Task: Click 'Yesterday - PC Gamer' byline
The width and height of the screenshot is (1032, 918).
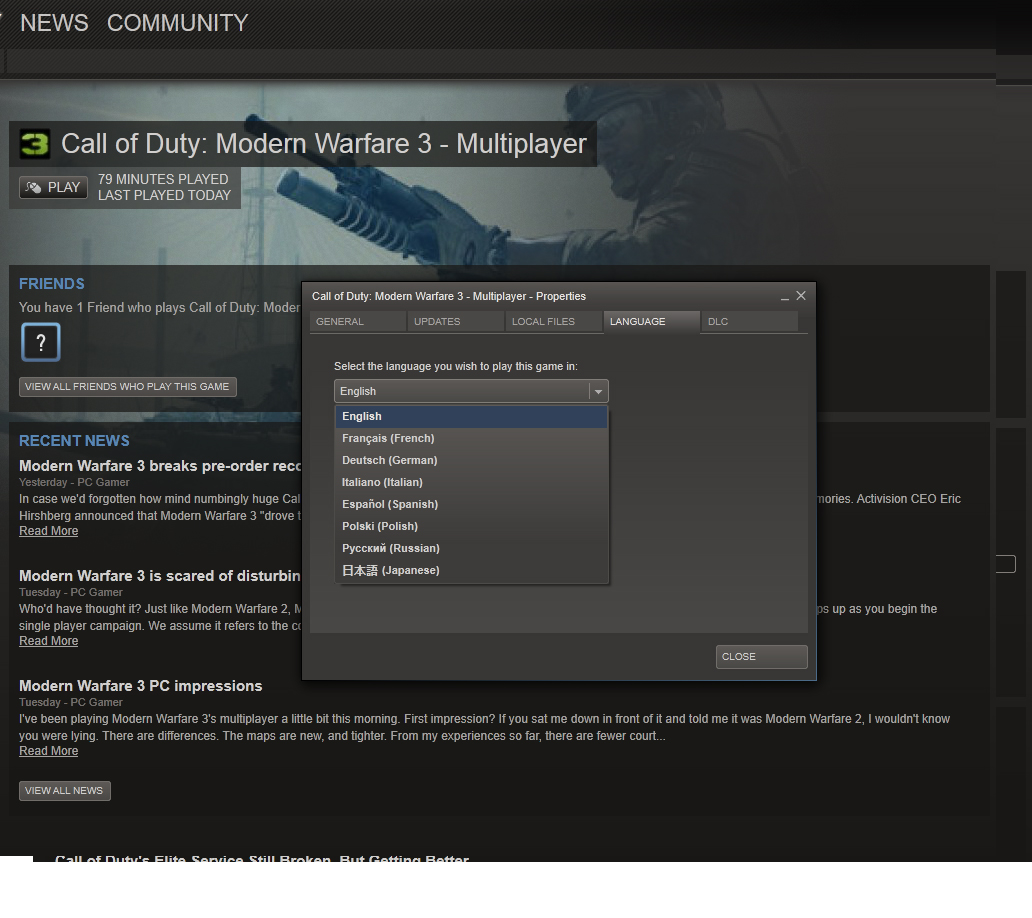Action: click(74, 482)
